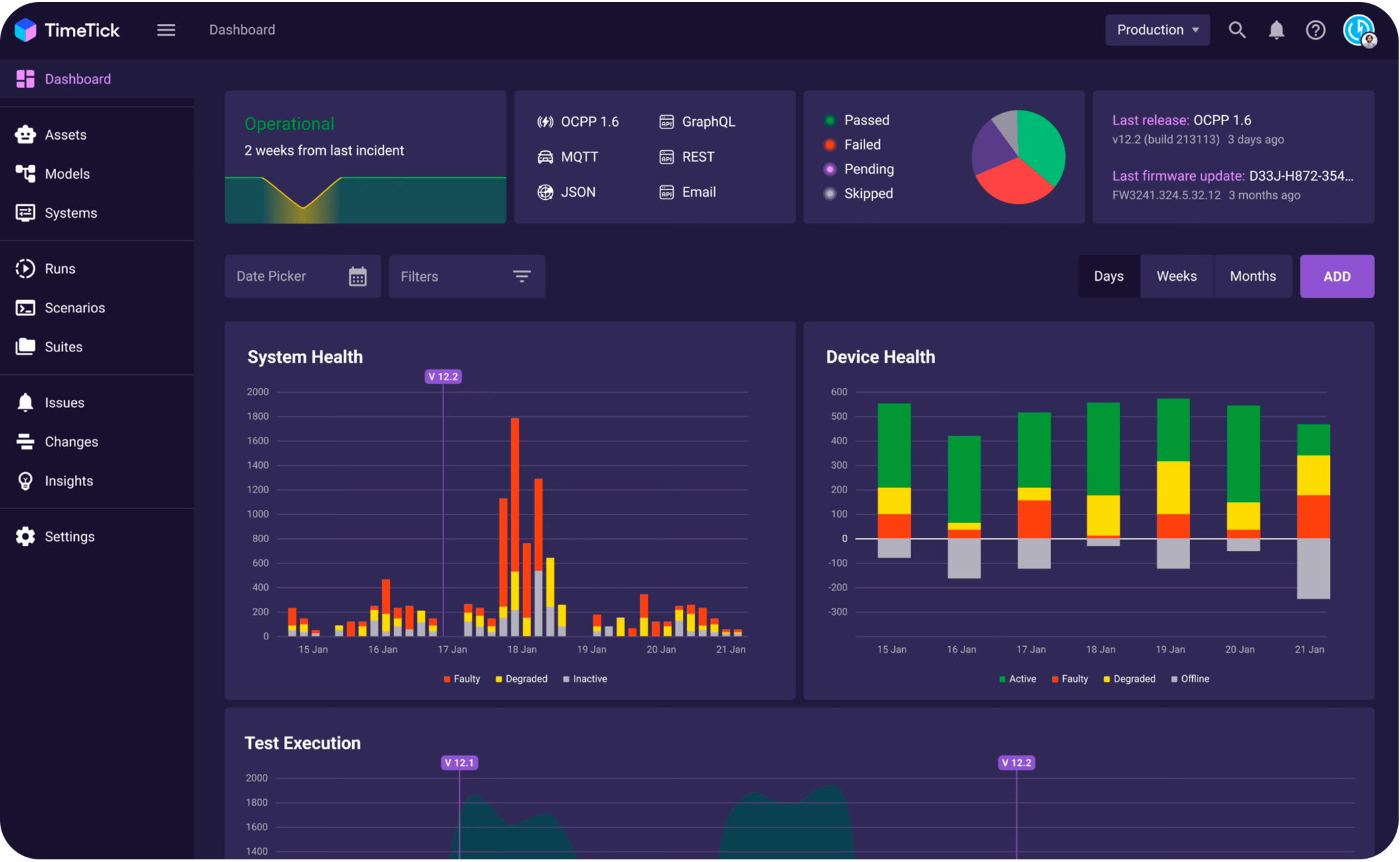This screenshot has height=862, width=1400.
Task: Toggle the hamburger menu icon
Action: coord(166,30)
